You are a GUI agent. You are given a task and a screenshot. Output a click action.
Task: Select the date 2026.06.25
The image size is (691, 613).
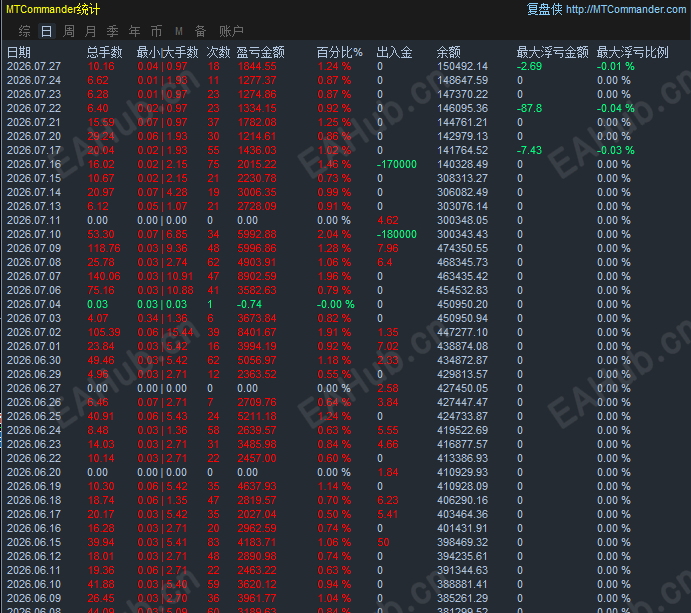tap(34, 416)
